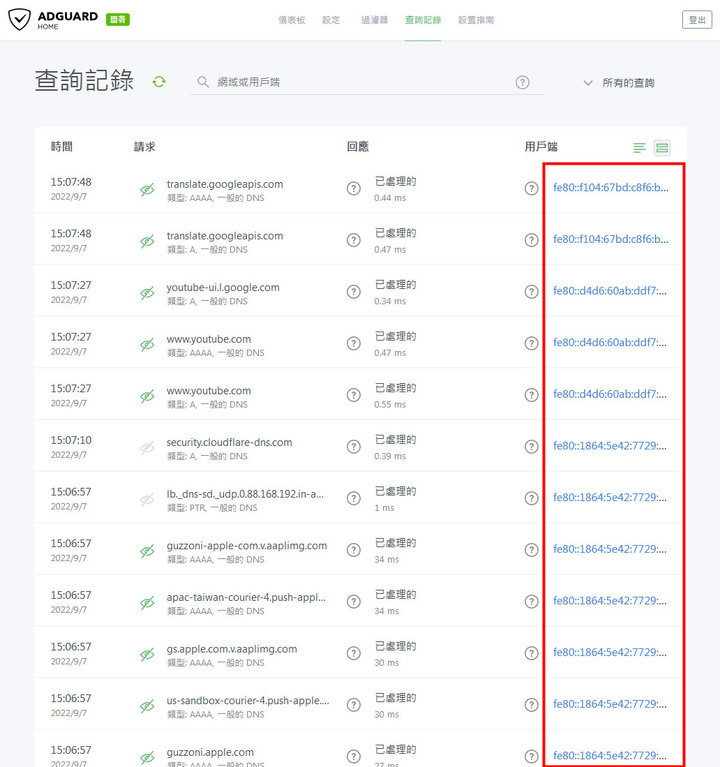Click the grey eye icon for lb._dns-sd._udp PTR row
Screen dimensions: 720x767
coord(147,499)
